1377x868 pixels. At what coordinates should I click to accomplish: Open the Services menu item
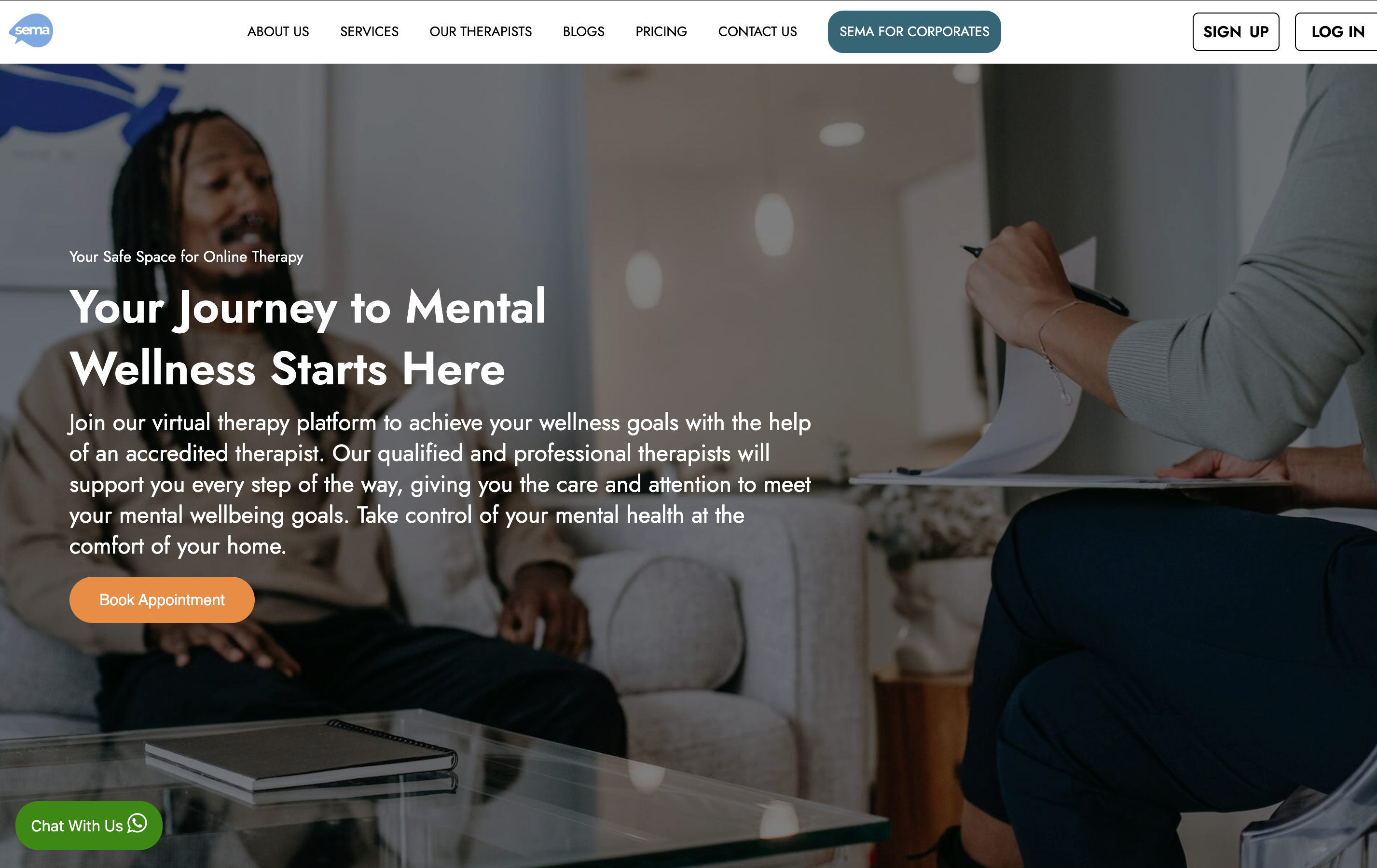click(x=369, y=31)
